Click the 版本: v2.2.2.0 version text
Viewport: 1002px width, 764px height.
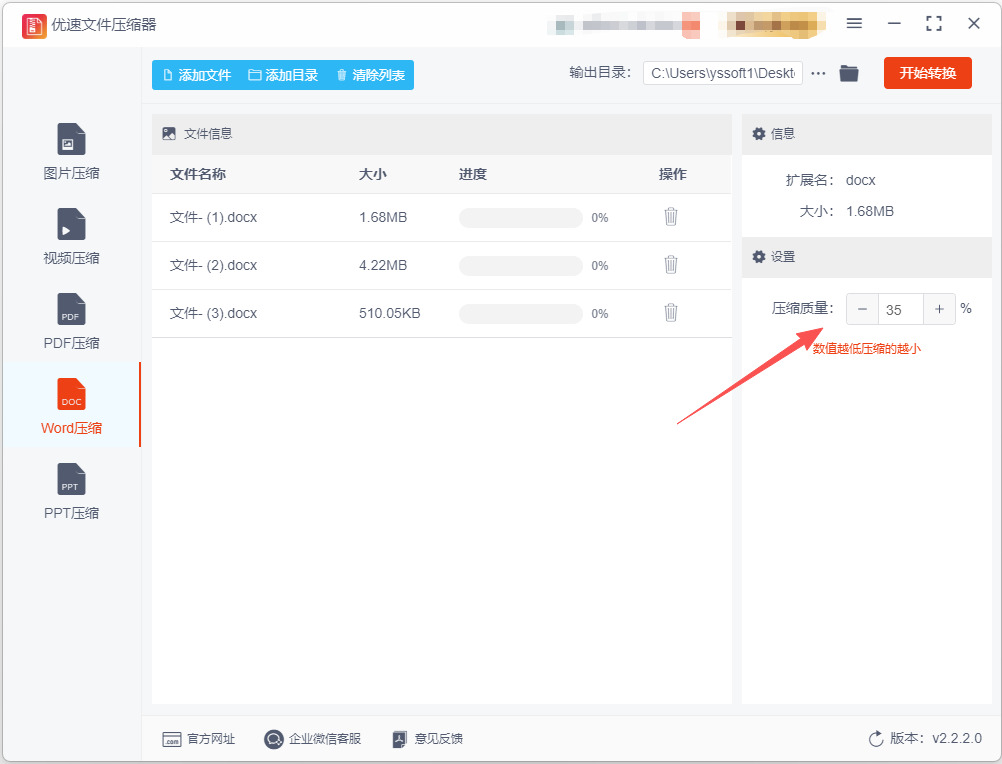(x=936, y=739)
